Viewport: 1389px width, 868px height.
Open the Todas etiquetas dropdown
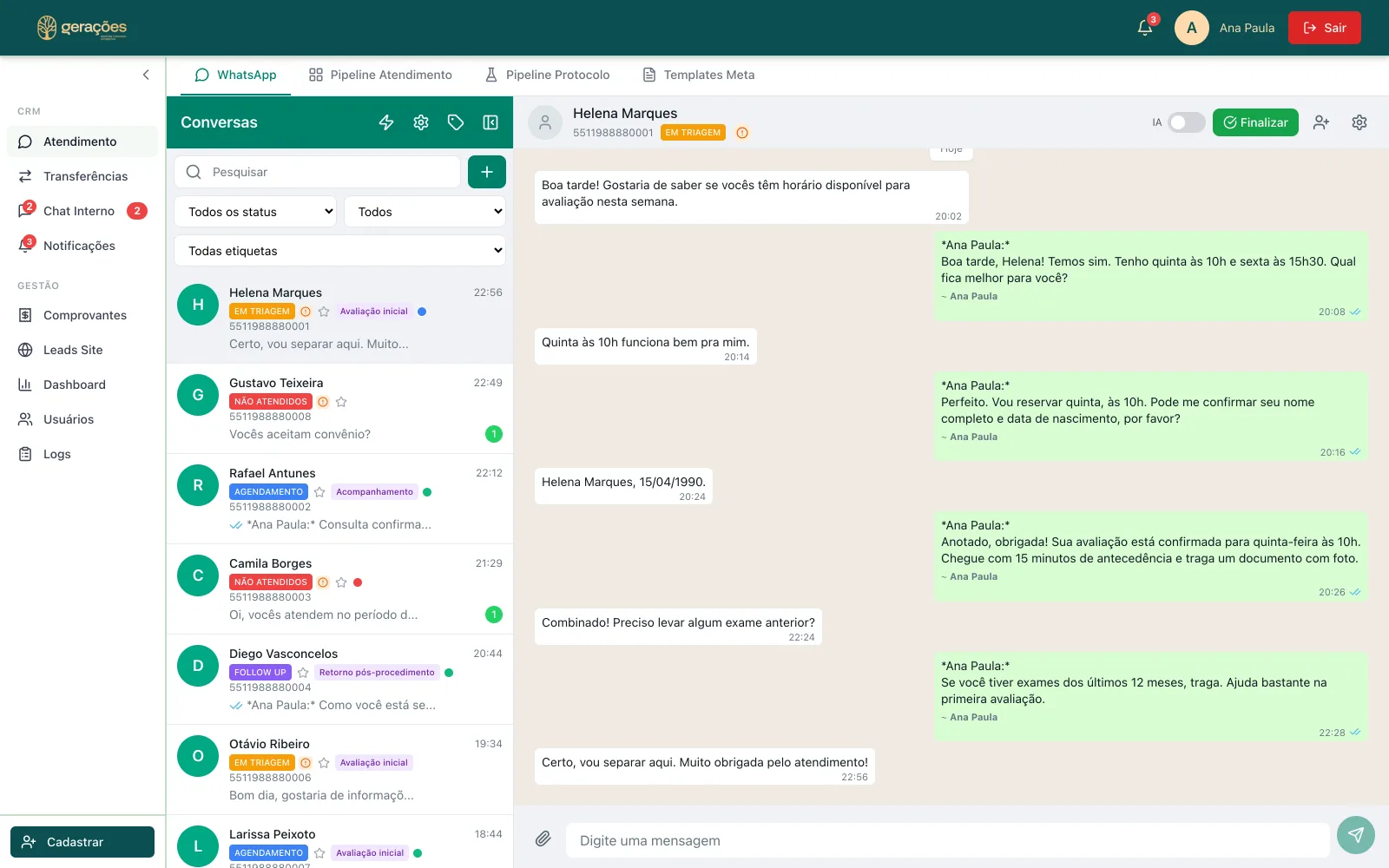340,251
